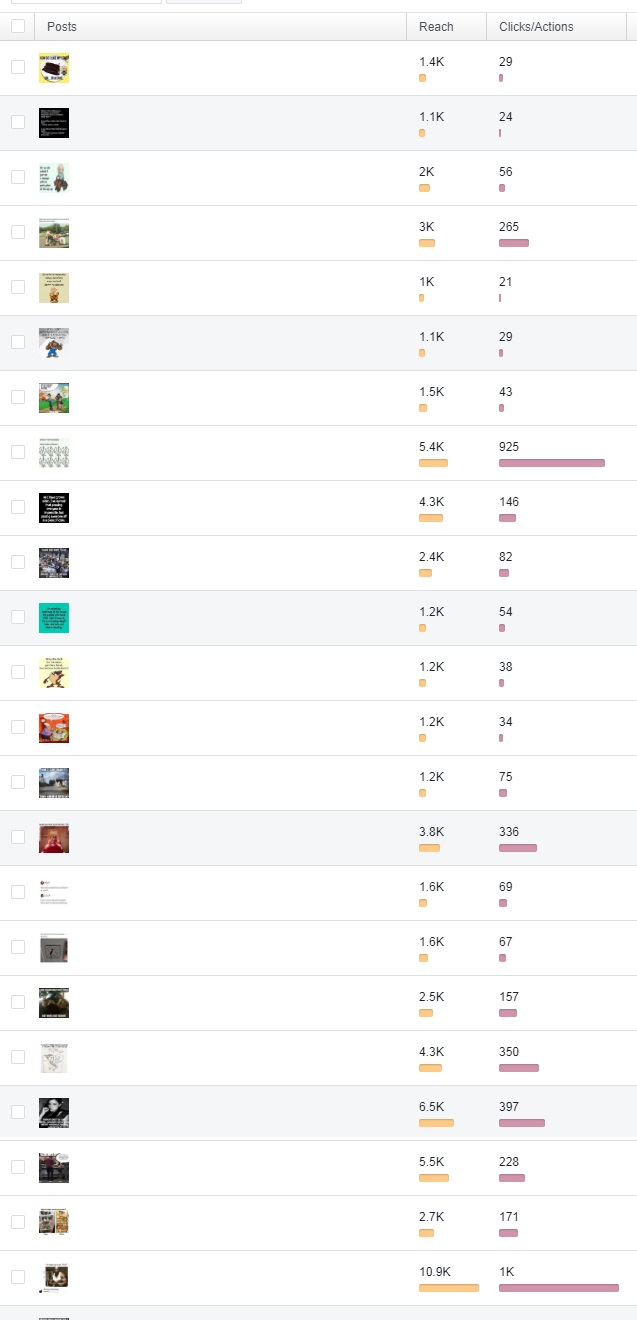Click the thumbnail of the post with 10.9K reach
The width and height of the screenshot is (637, 1320).
point(54,1278)
